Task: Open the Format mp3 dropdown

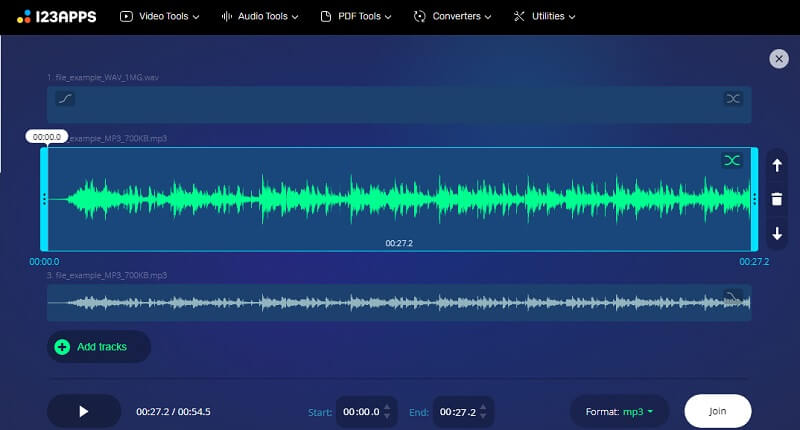Action: 626,411
